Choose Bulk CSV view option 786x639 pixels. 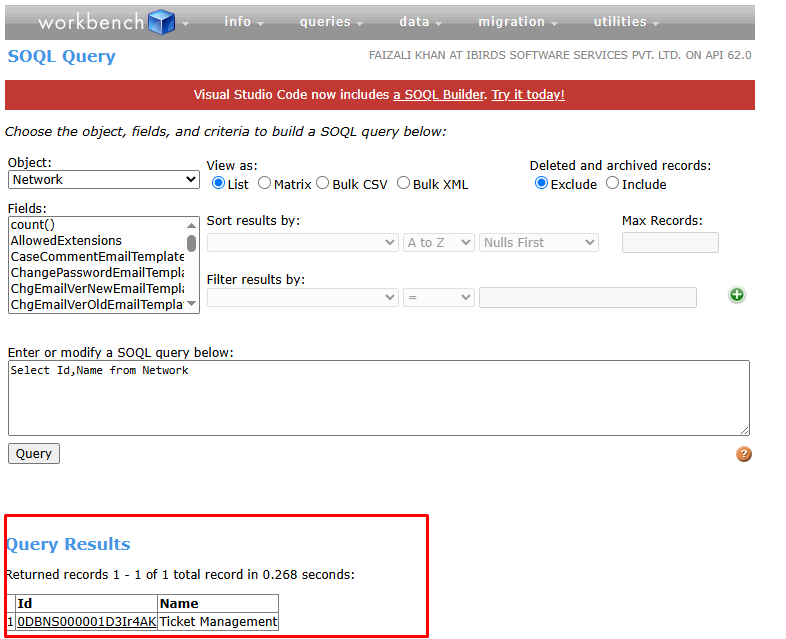click(323, 184)
